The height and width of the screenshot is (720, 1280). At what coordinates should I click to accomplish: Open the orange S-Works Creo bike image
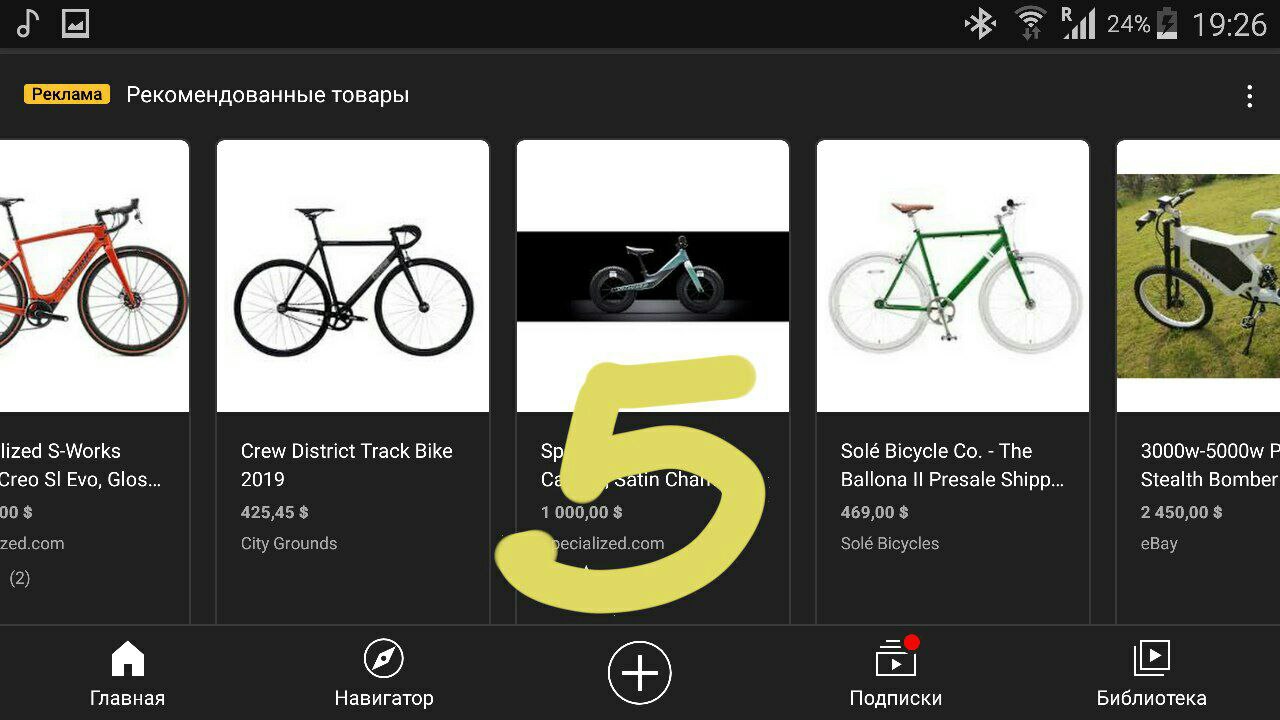[94, 276]
